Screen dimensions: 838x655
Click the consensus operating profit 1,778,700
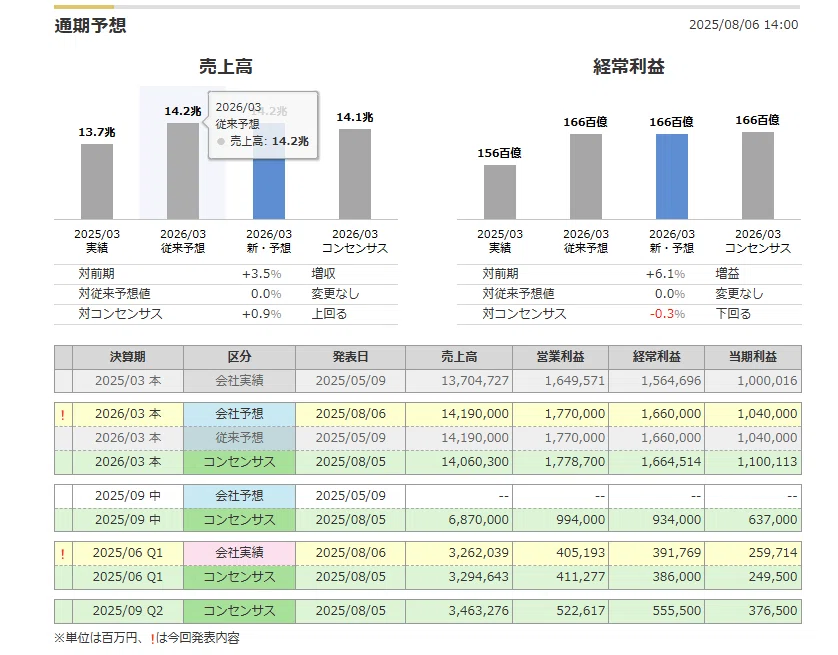[575, 462]
